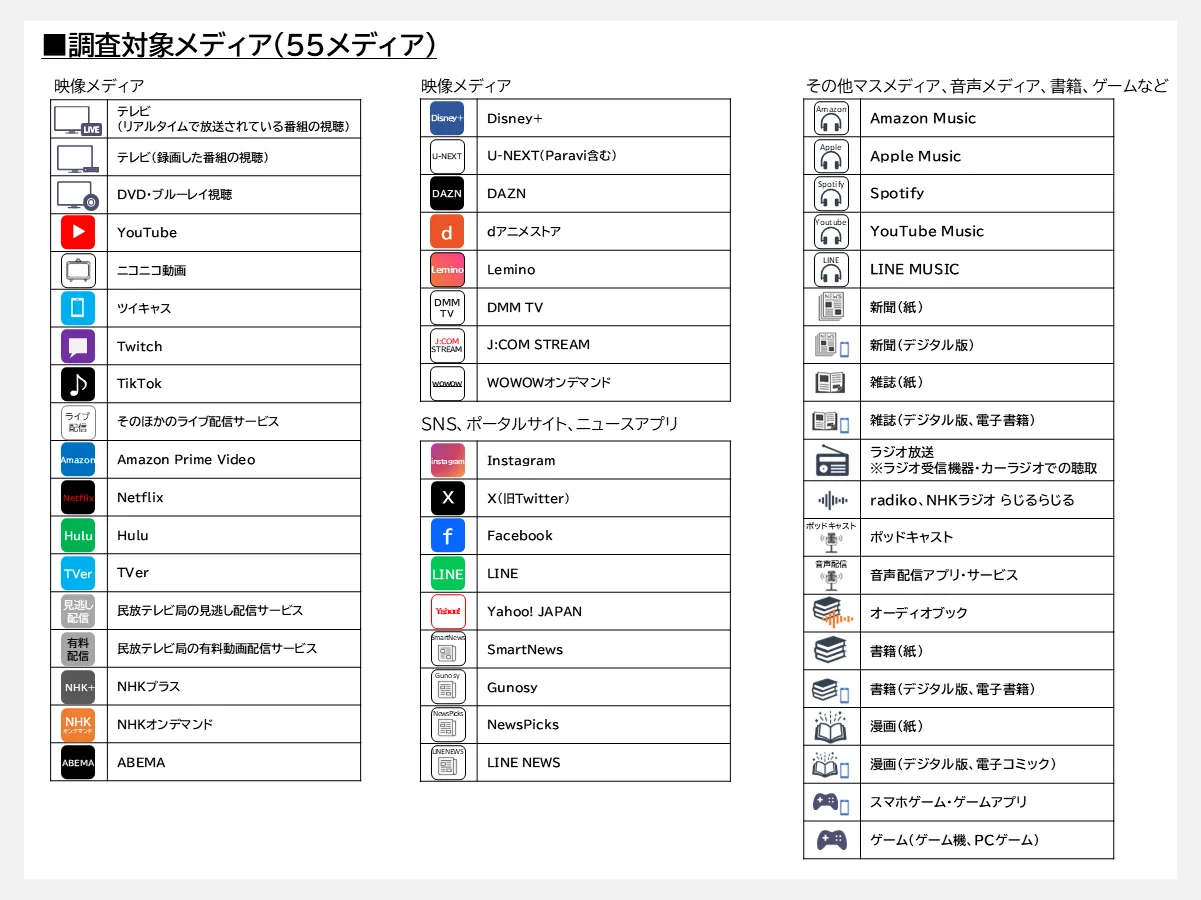Click the Facebook icon
Image resolution: width=1201 pixels, height=900 pixels.
447,535
